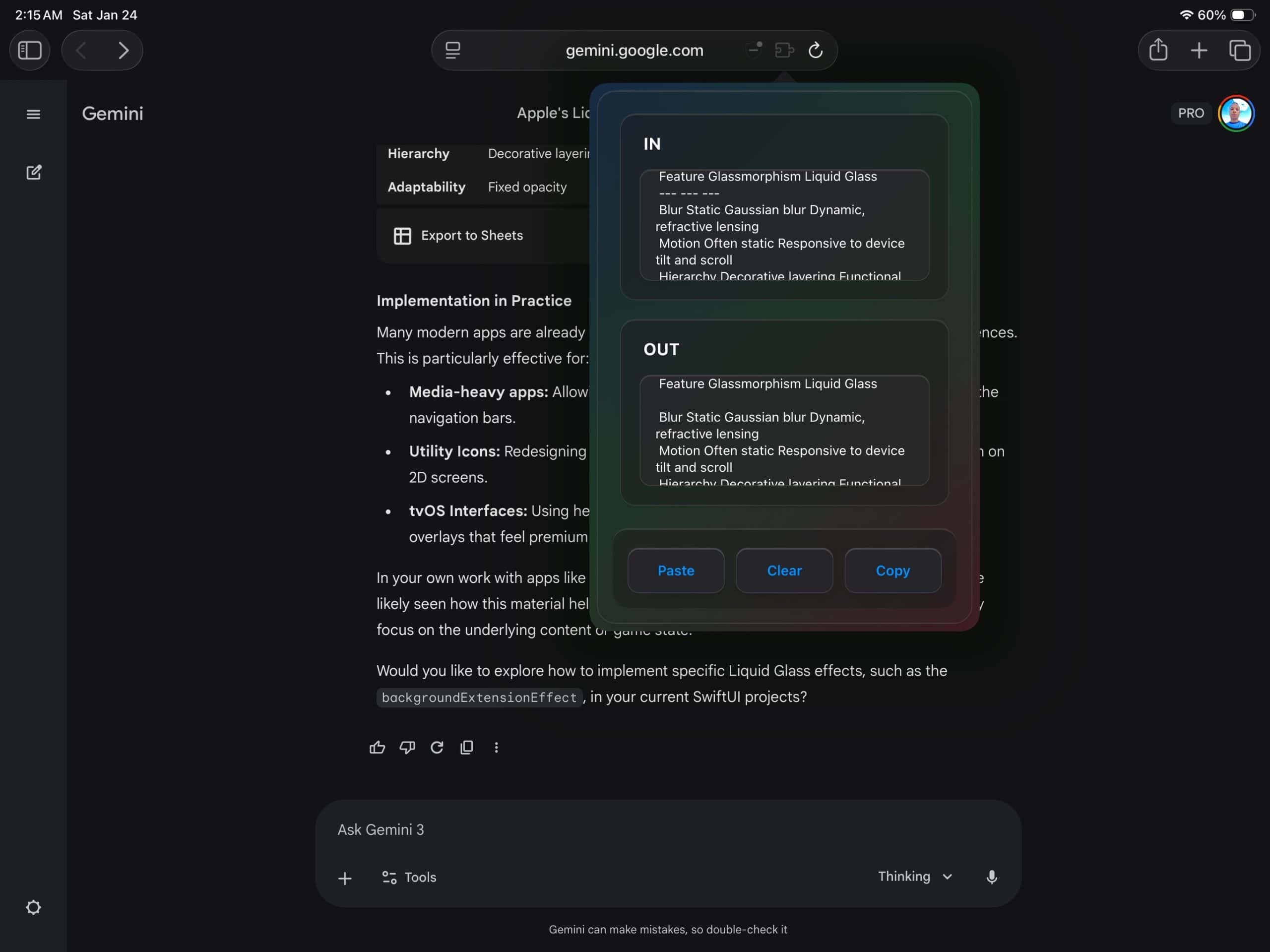Attach a file using the plus icon
The width and height of the screenshot is (1270, 952).
pos(345,878)
